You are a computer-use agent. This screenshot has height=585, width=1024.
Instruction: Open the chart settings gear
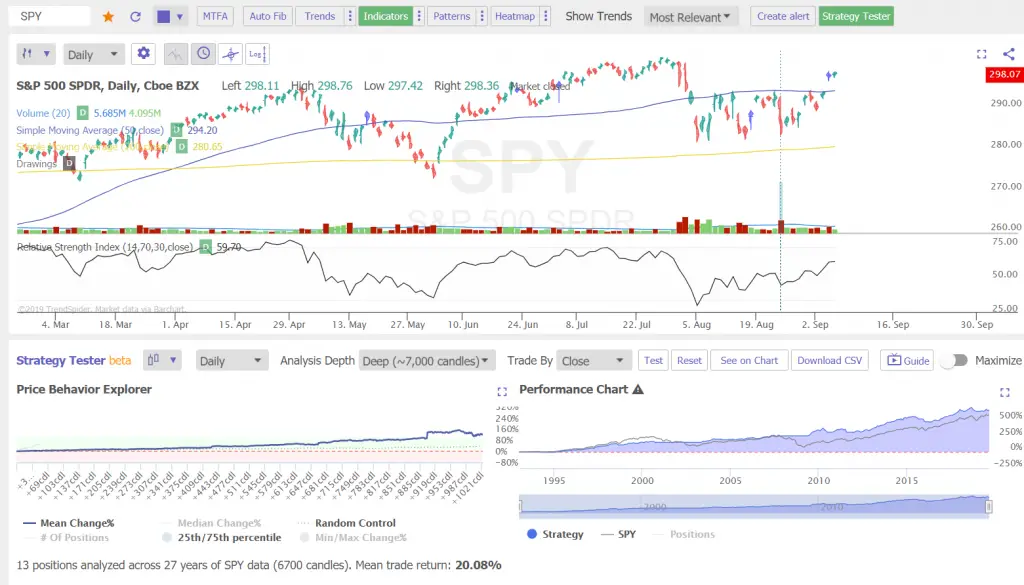[143, 54]
